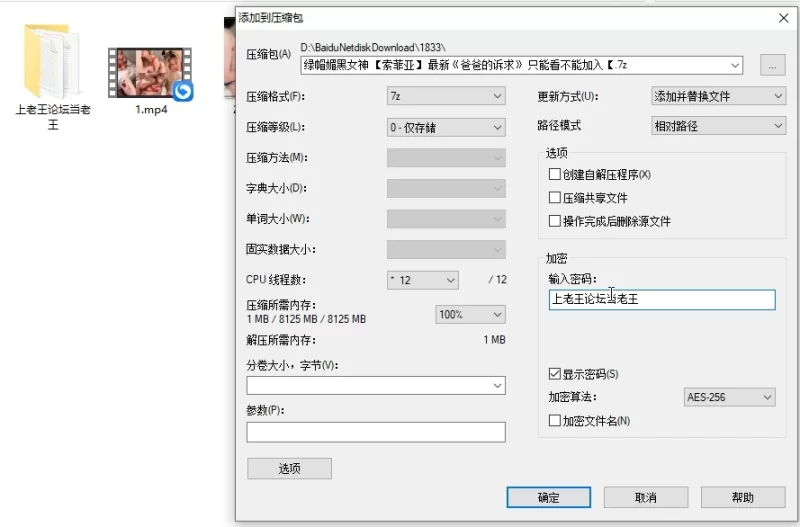This screenshot has height=527, width=800.
Task: Click the 选项 options button
Action: click(x=289, y=468)
